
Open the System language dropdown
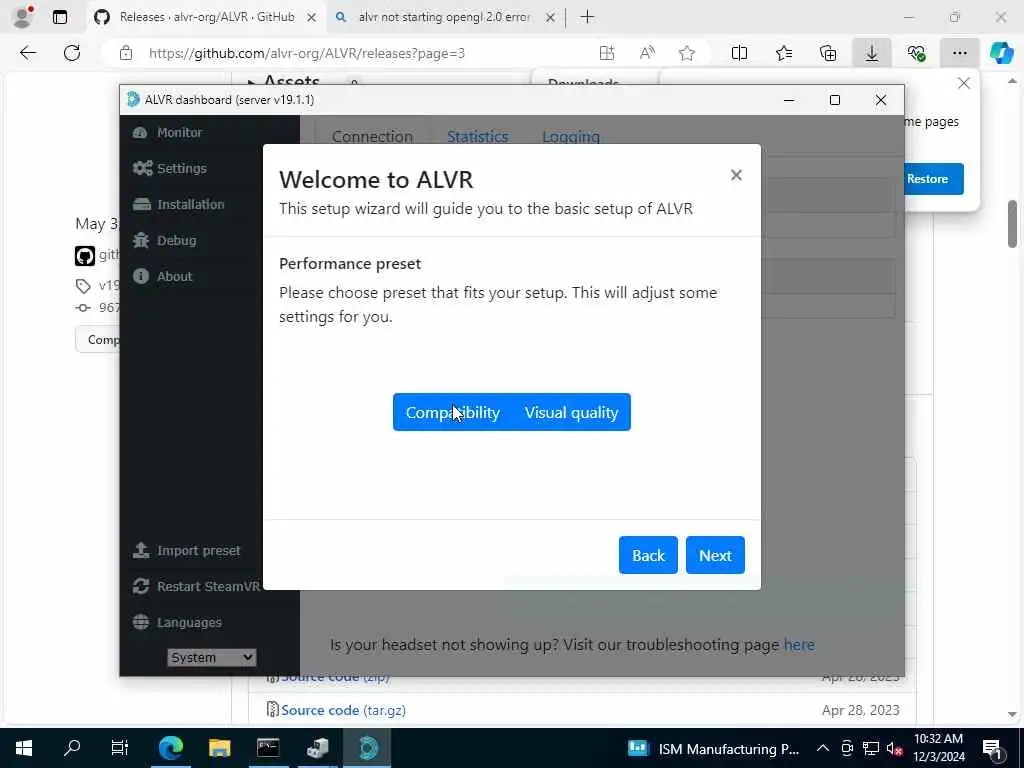tap(212, 658)
